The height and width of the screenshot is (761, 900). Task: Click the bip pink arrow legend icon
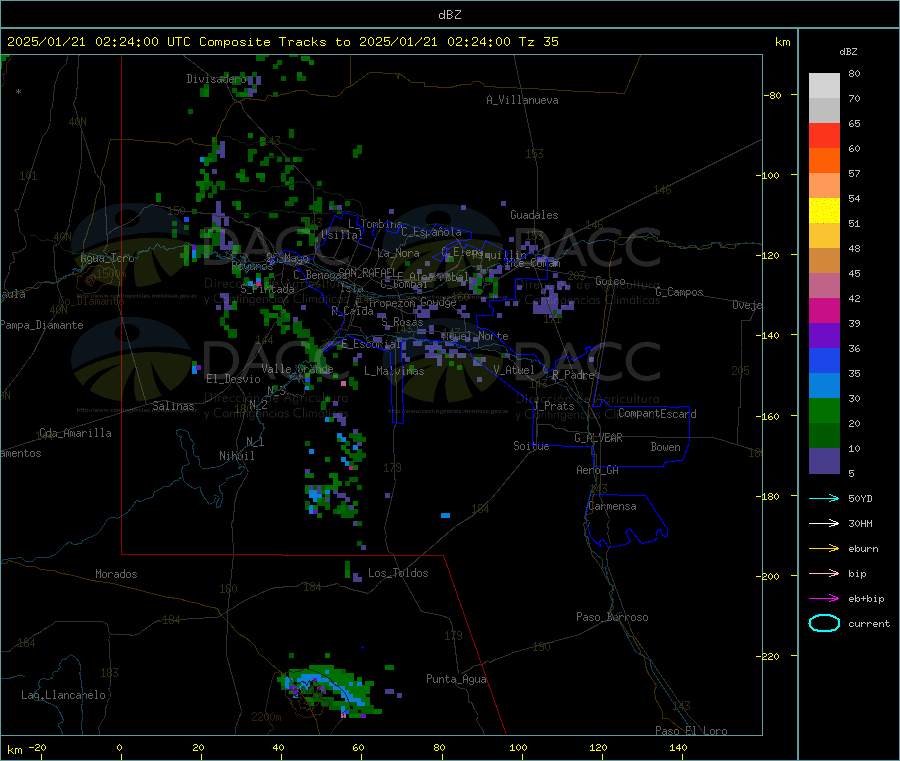coord(824,573)
